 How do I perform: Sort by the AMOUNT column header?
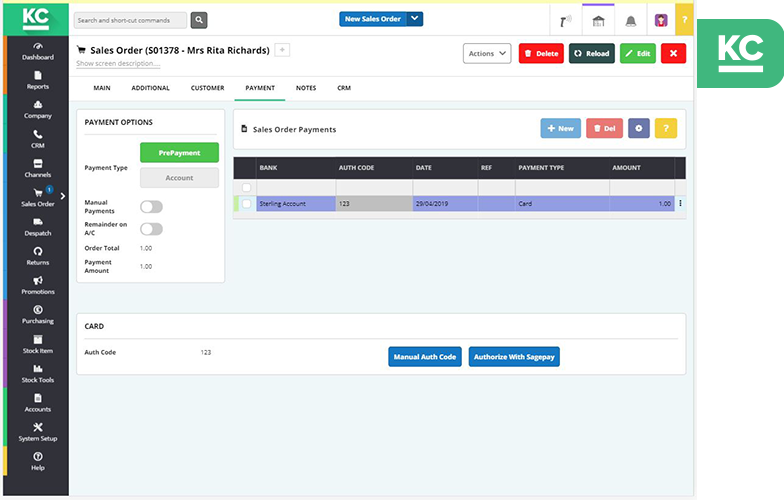641,168
